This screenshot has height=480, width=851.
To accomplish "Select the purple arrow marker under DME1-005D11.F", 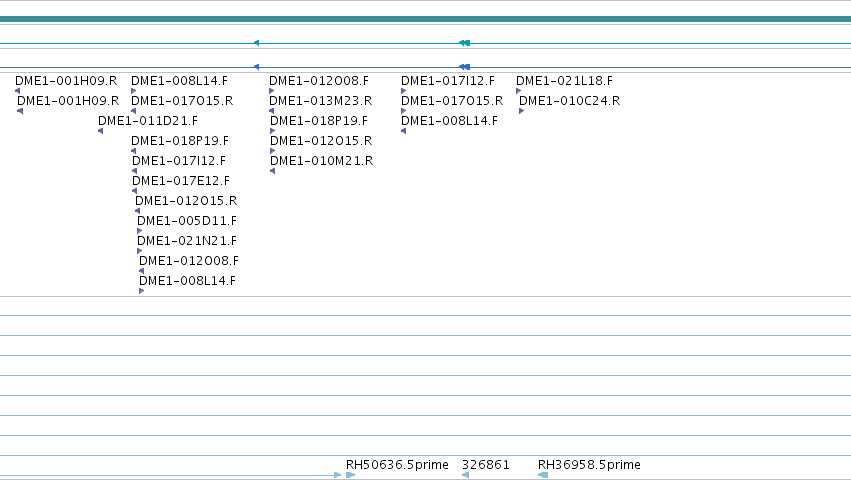I will pos(139,231).
